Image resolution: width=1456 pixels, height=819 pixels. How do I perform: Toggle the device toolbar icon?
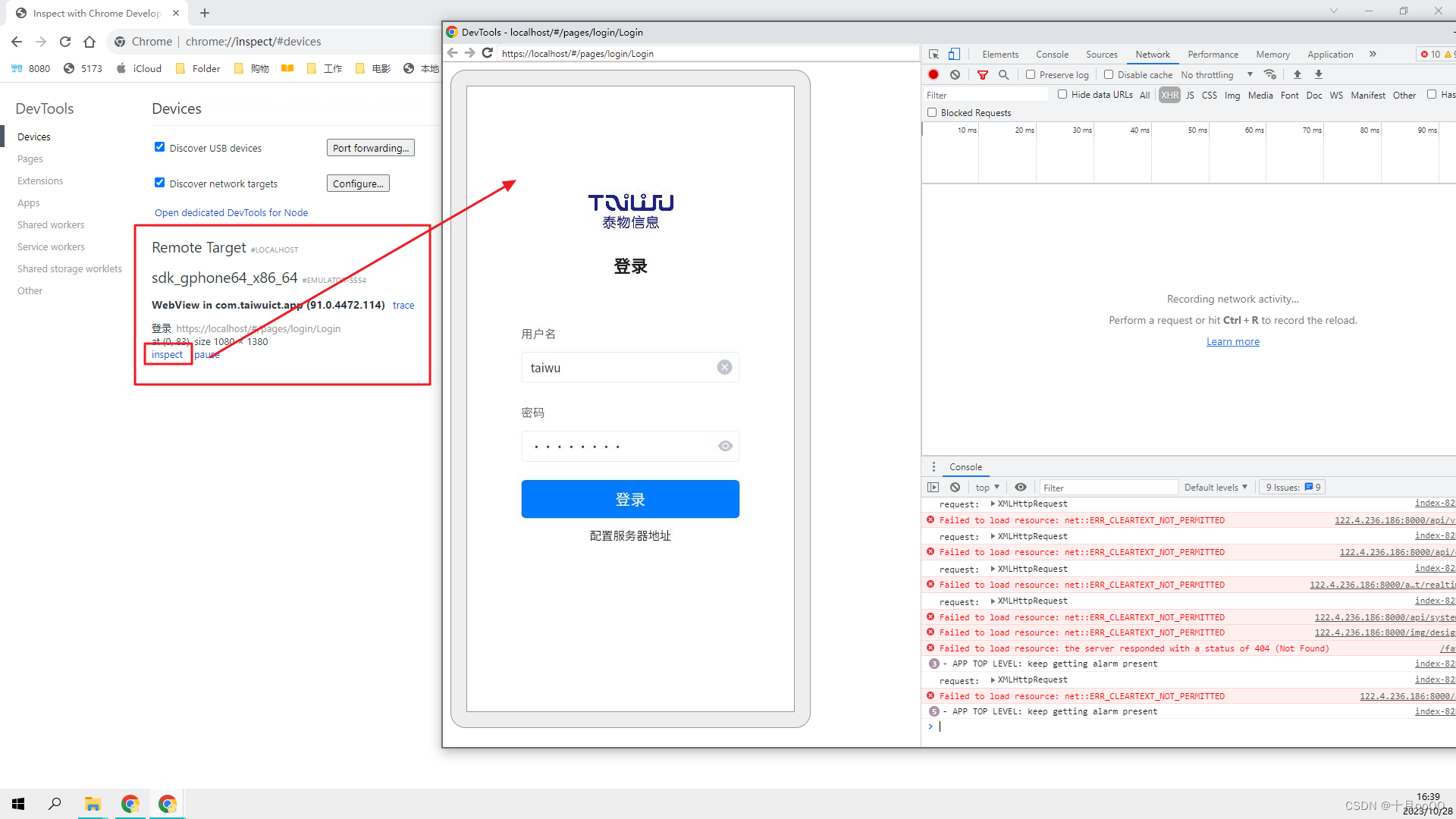(x=954, y=54)
